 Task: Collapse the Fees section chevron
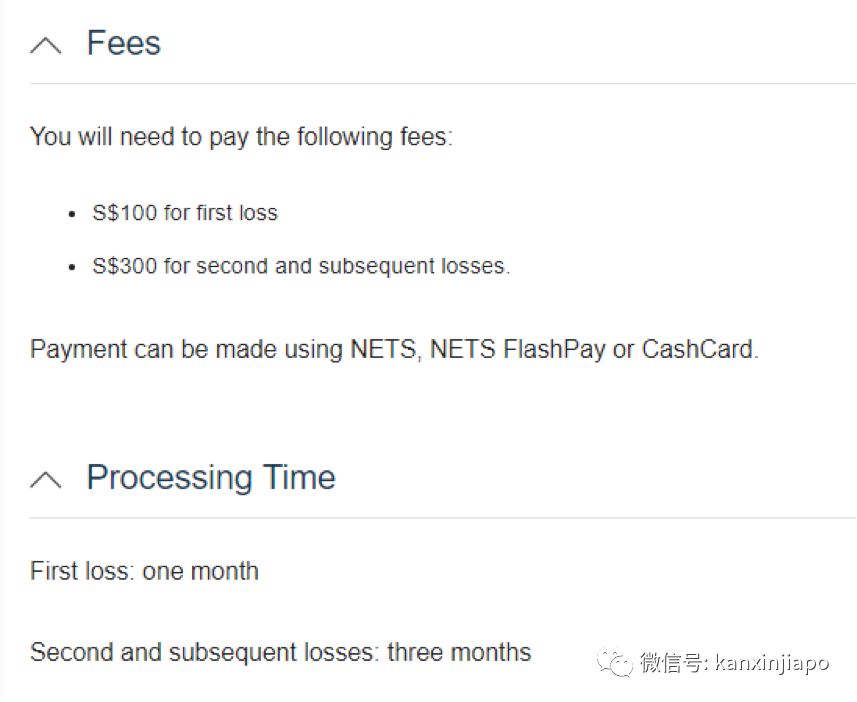tap(46, 45)
